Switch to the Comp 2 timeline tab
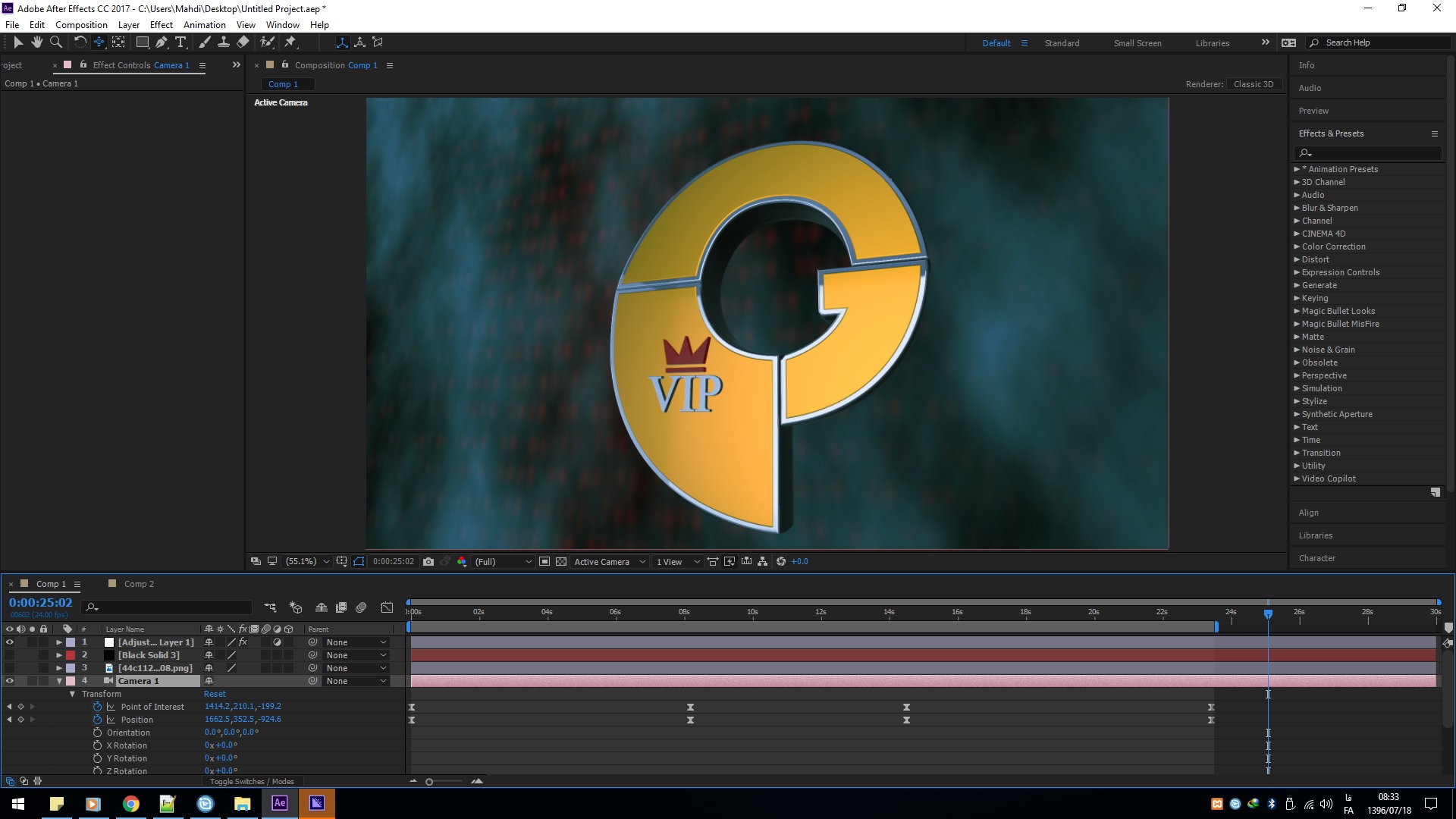The height and width of the screenshot is (819, 1456). pyautogui.click(x=139, y=584)
